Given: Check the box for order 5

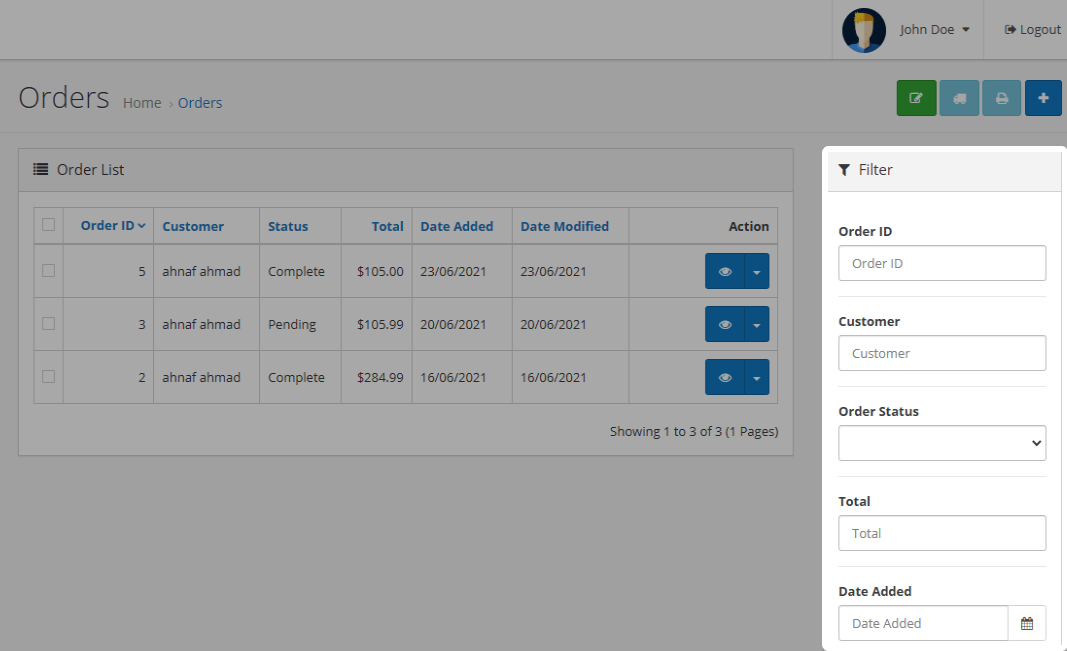Looking at the screenshot, I should click(48, 270).
